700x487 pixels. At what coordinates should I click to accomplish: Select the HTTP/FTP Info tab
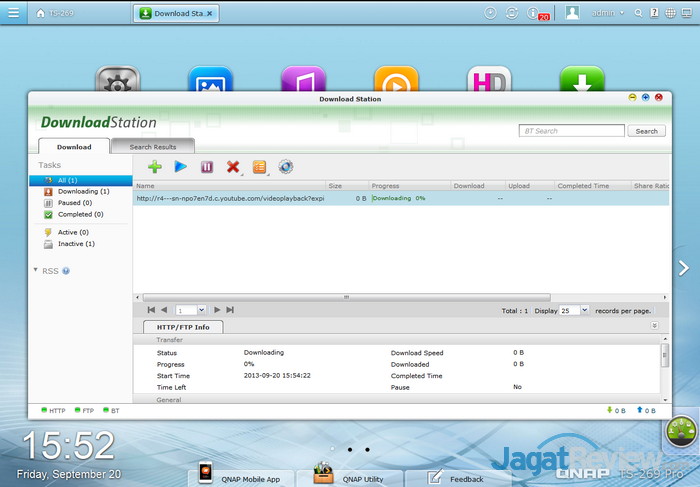click(x=183, y=327)
